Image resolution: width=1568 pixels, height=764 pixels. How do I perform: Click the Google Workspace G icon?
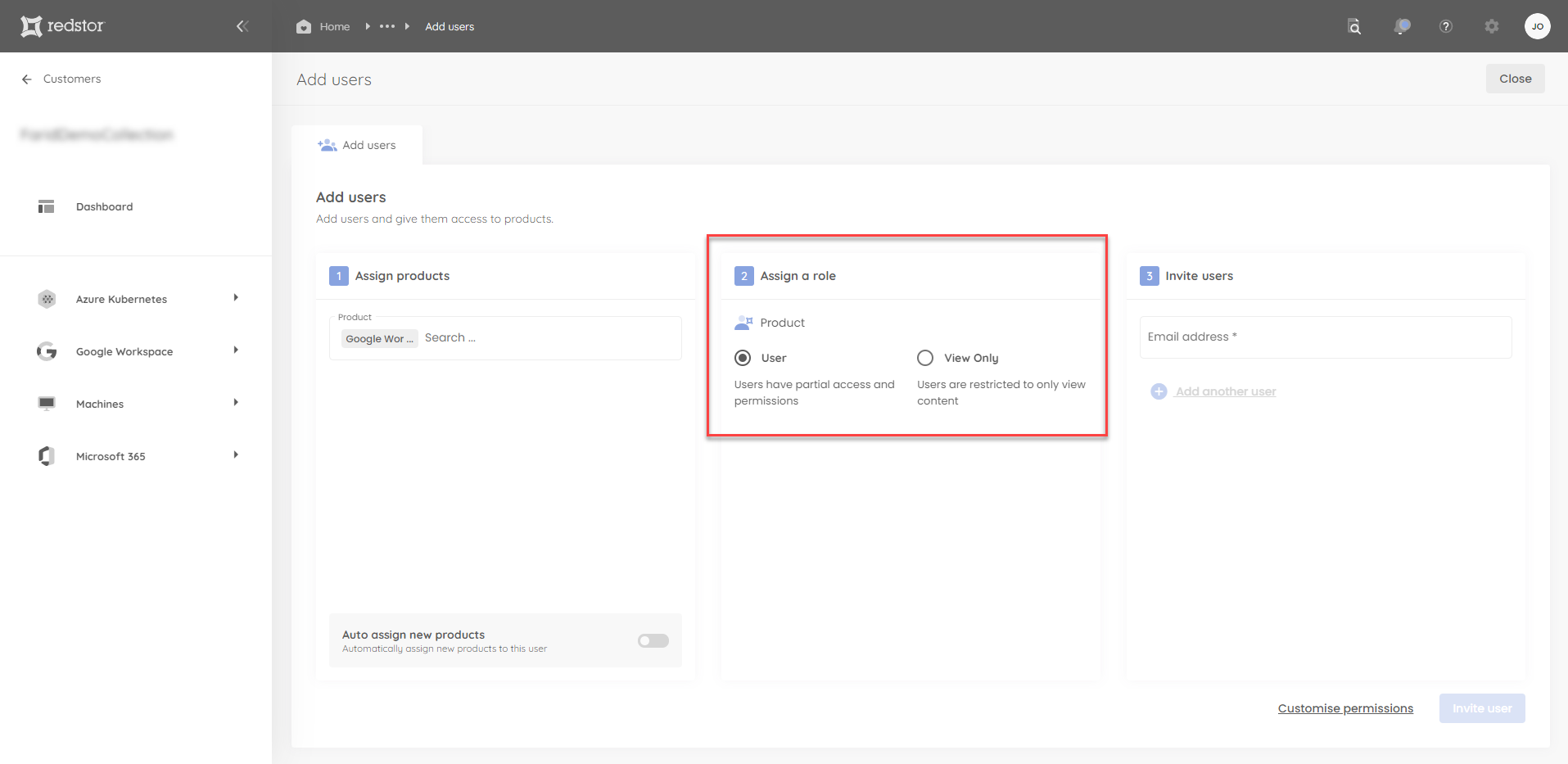pyautogui.click(x=47, y=351)
